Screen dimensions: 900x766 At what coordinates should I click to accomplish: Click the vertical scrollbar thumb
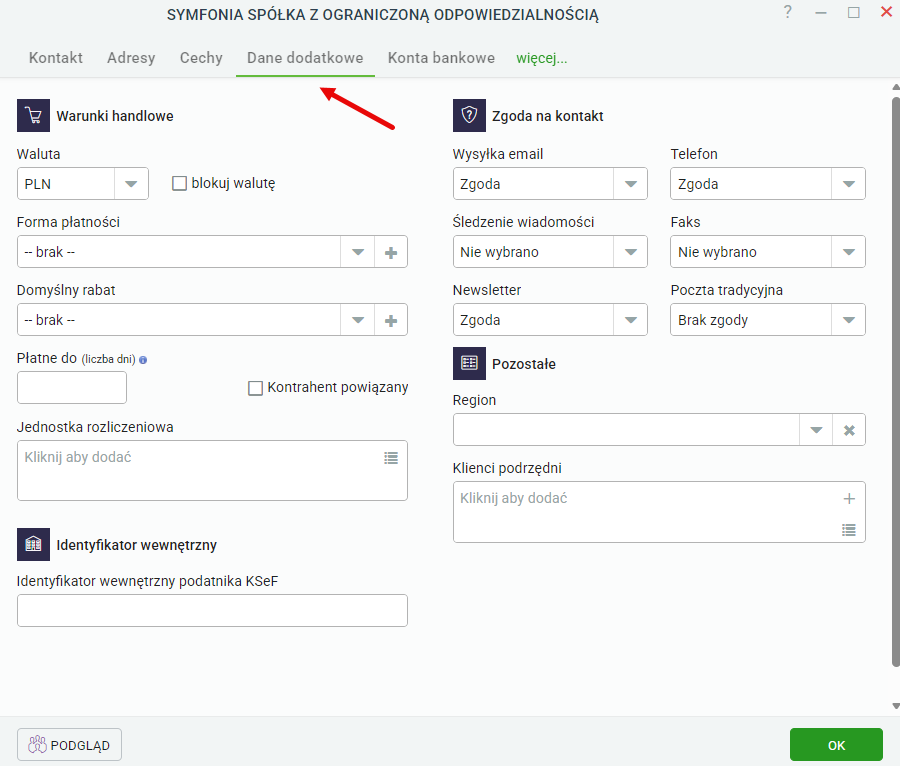click(x=895, y=382)
